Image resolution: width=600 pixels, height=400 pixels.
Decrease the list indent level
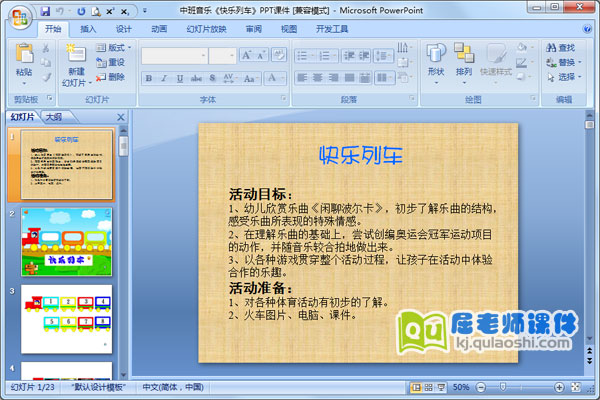coord(349,56)
